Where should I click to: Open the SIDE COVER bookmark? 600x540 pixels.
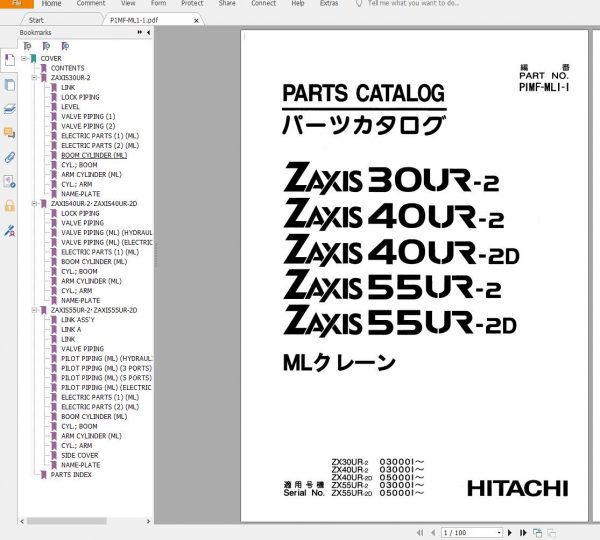tap(80, 455)
